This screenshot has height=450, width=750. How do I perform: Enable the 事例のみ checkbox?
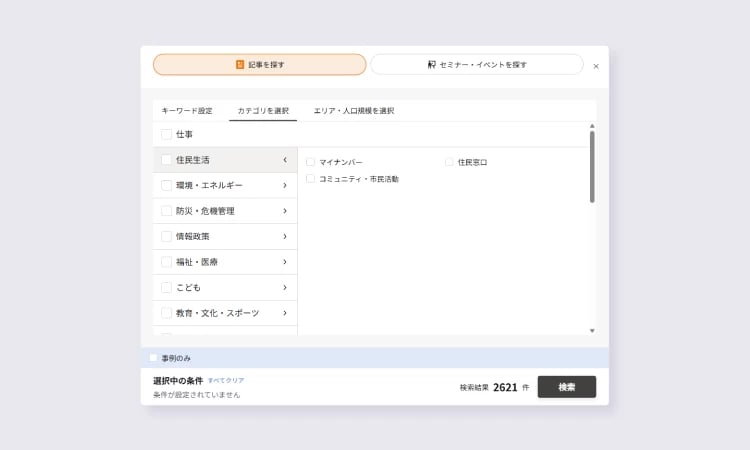(153, 358)
